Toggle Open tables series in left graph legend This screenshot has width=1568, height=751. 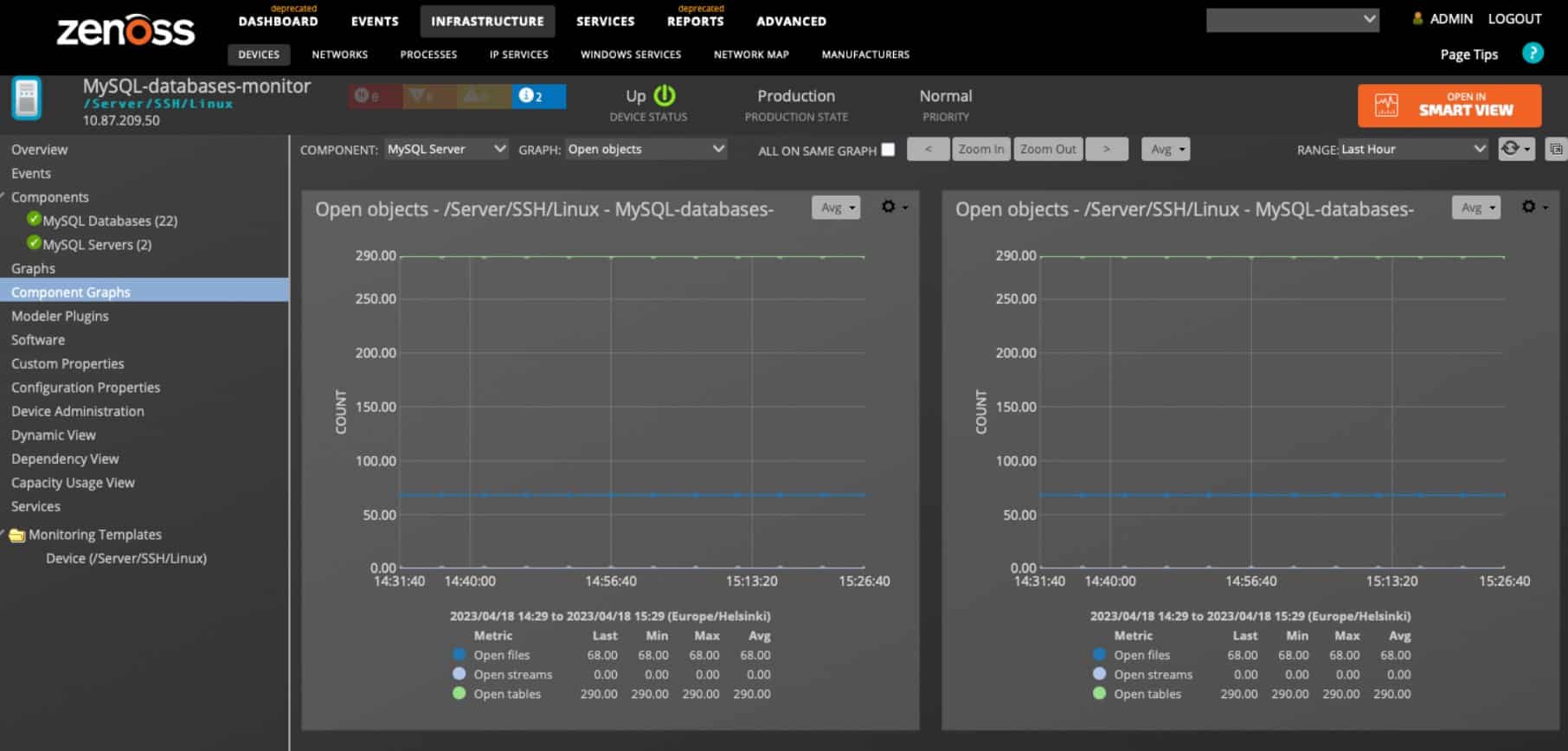(459, 694)
